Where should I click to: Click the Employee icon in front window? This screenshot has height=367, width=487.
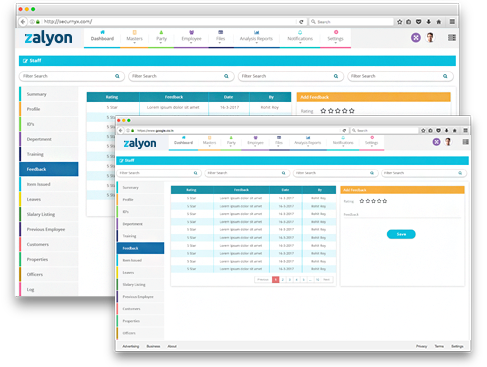tap(255, 137)
